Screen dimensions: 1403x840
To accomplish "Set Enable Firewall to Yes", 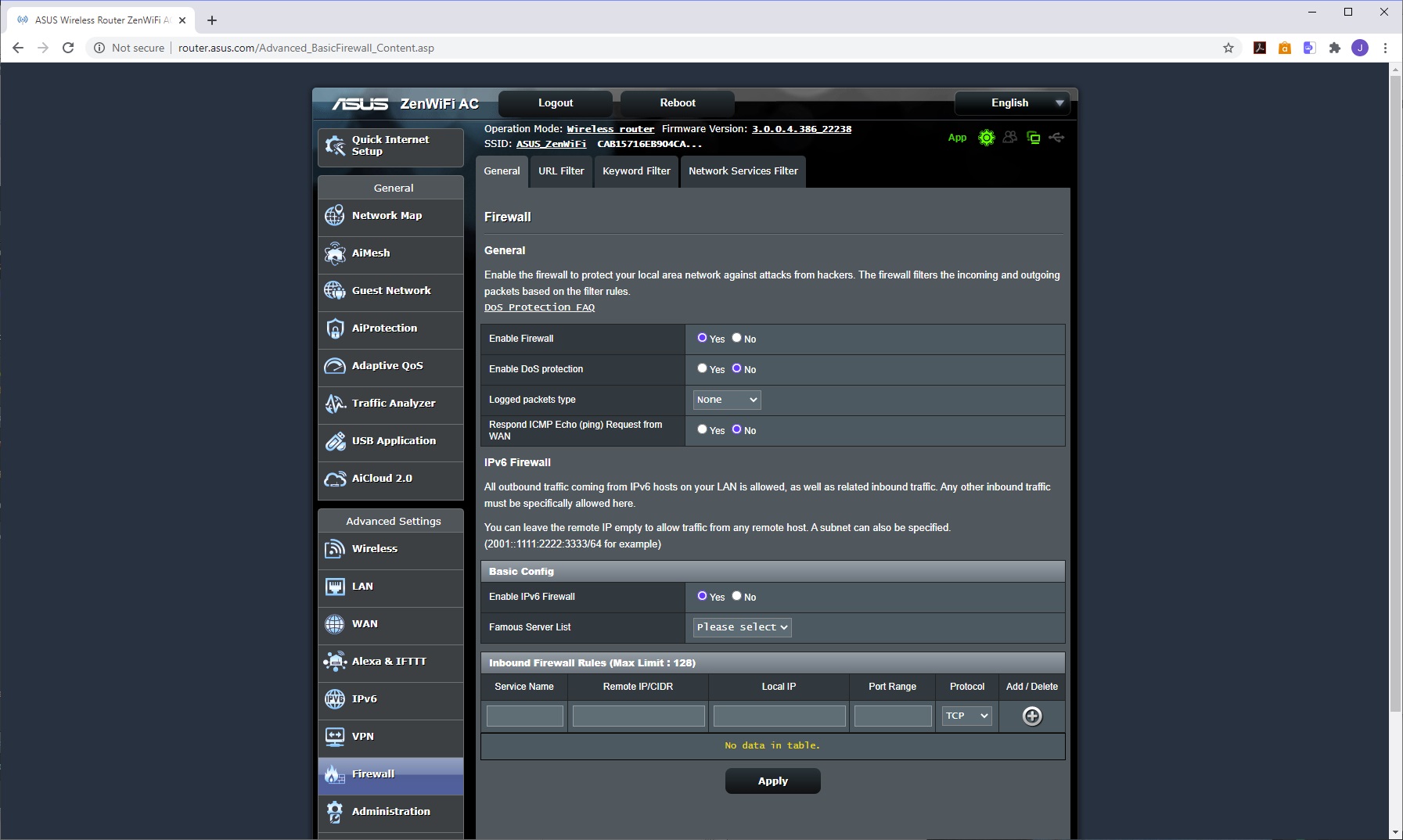I will [702, 338].
